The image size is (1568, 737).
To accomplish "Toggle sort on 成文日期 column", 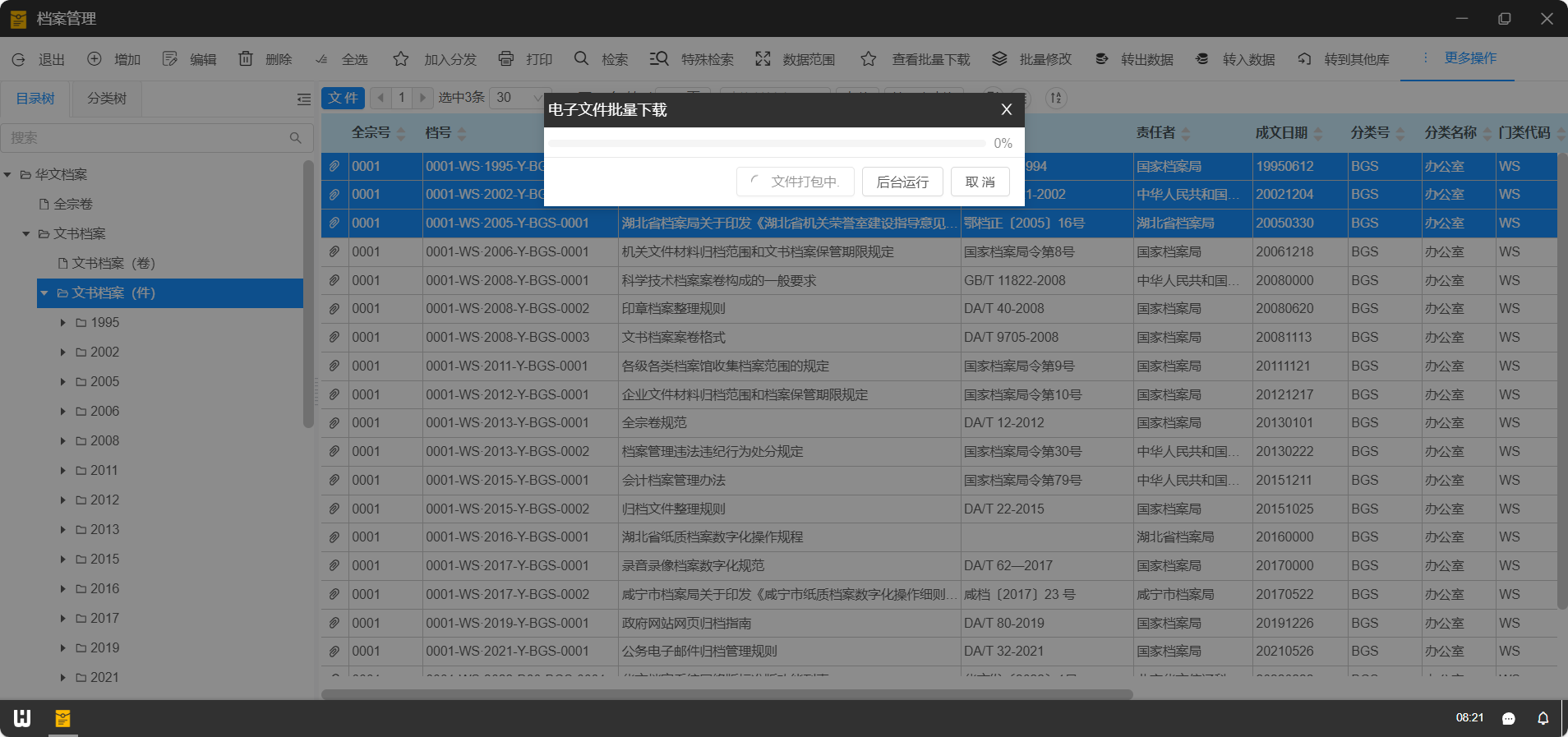I will pos(1318,133).
